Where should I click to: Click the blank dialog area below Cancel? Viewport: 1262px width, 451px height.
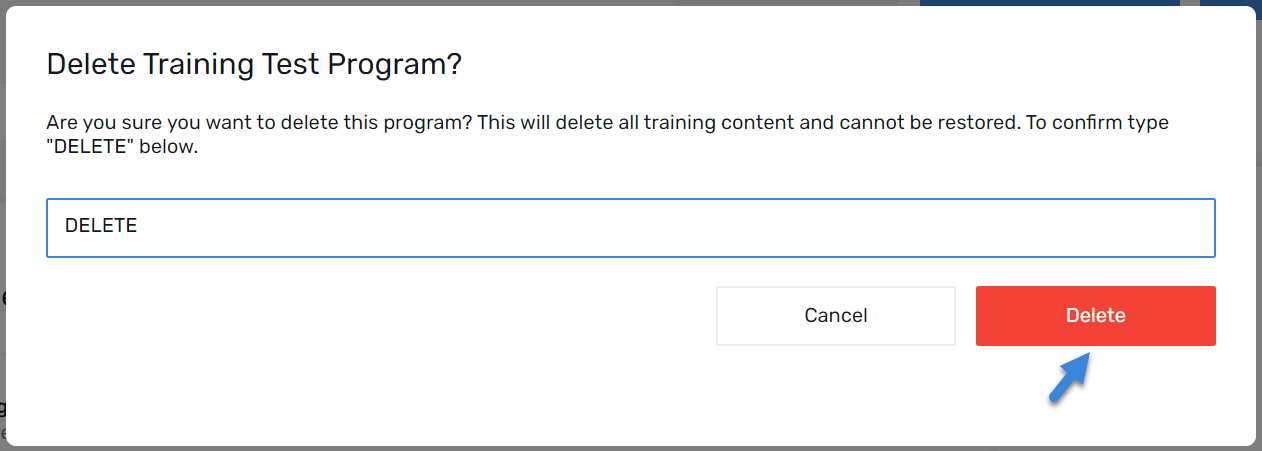click(836, 395)
